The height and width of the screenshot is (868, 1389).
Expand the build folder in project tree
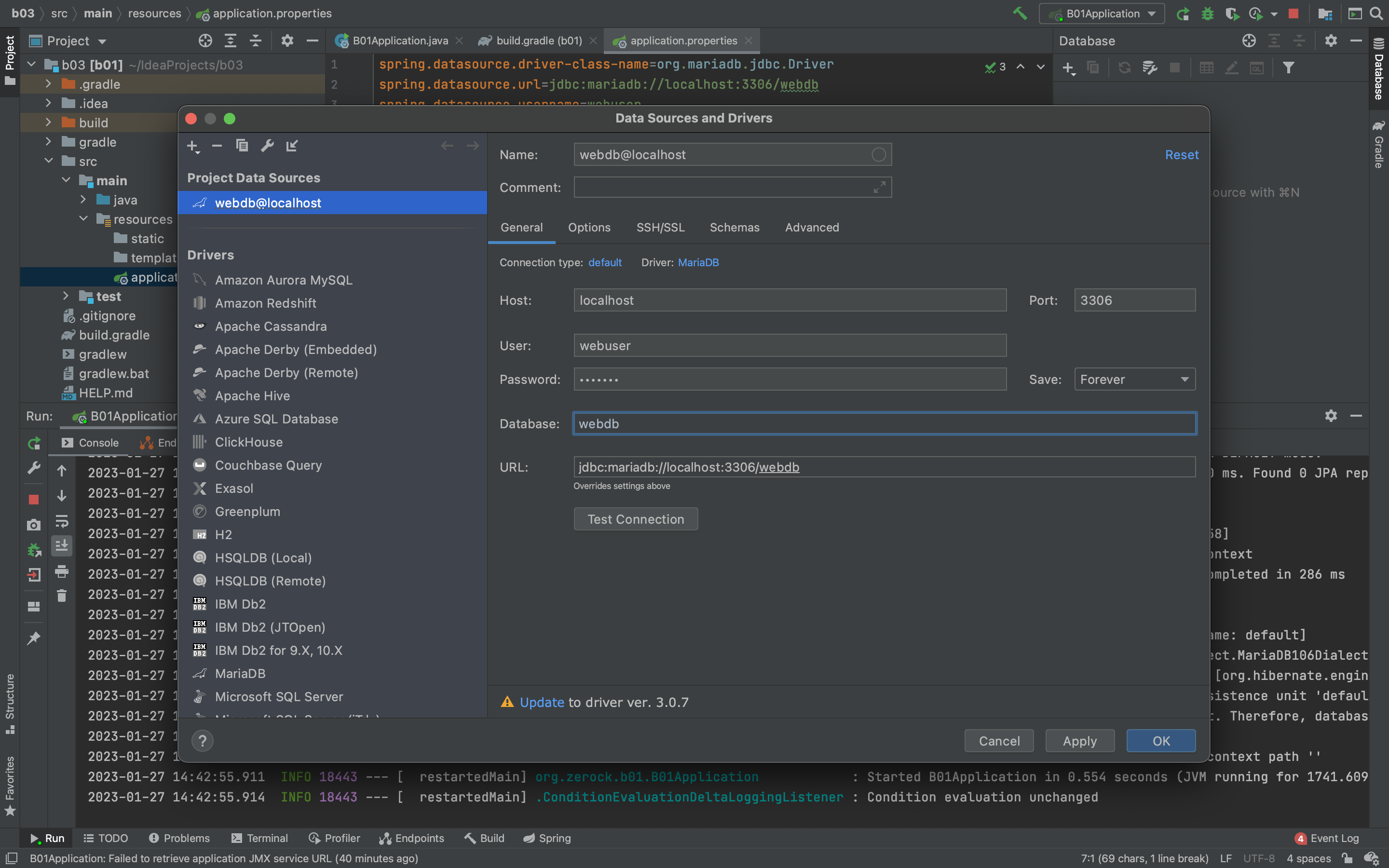[49, 122]
